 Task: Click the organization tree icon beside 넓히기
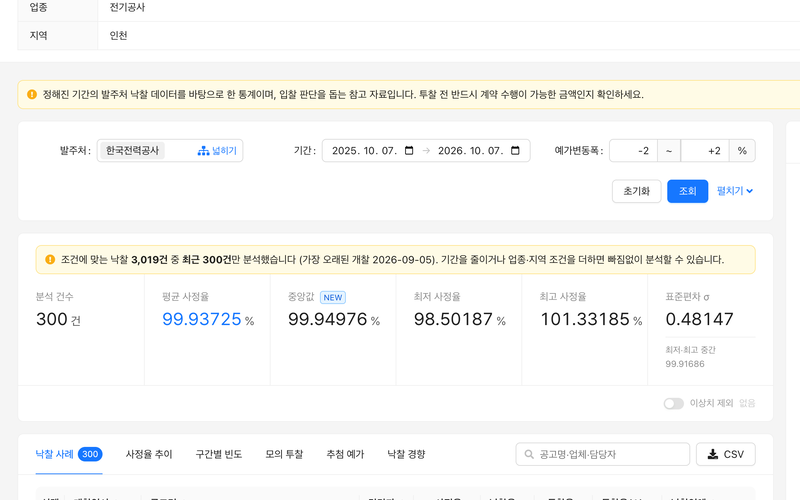203,151
